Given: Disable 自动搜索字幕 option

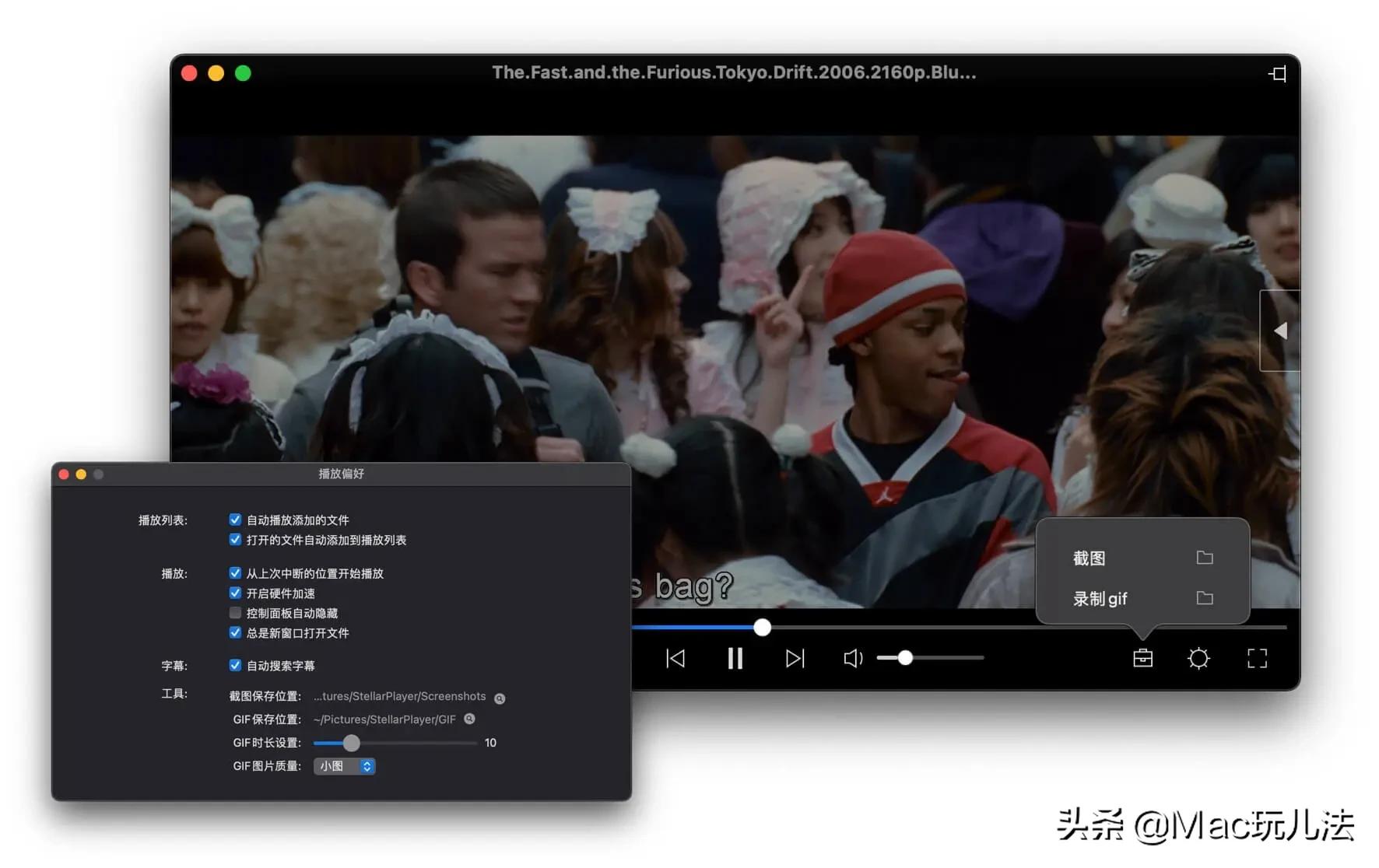Looking at the screenshot, I should point(235,664).
